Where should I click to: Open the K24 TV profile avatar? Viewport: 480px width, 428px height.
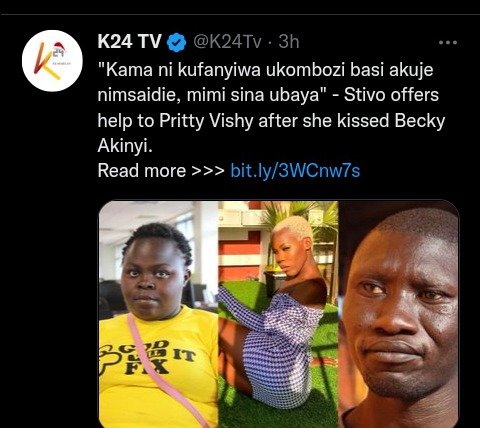pyautogui.click(x=52, y=61)
